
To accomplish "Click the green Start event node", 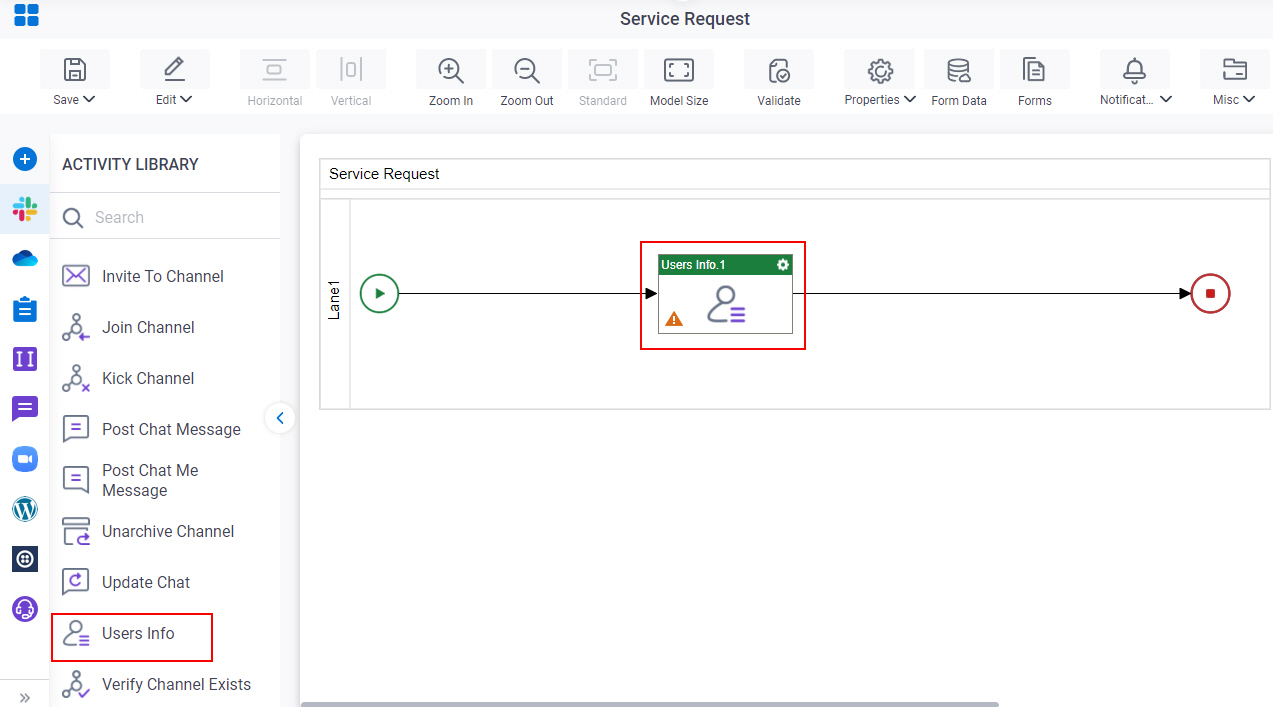I will click(x=379, y=294).
